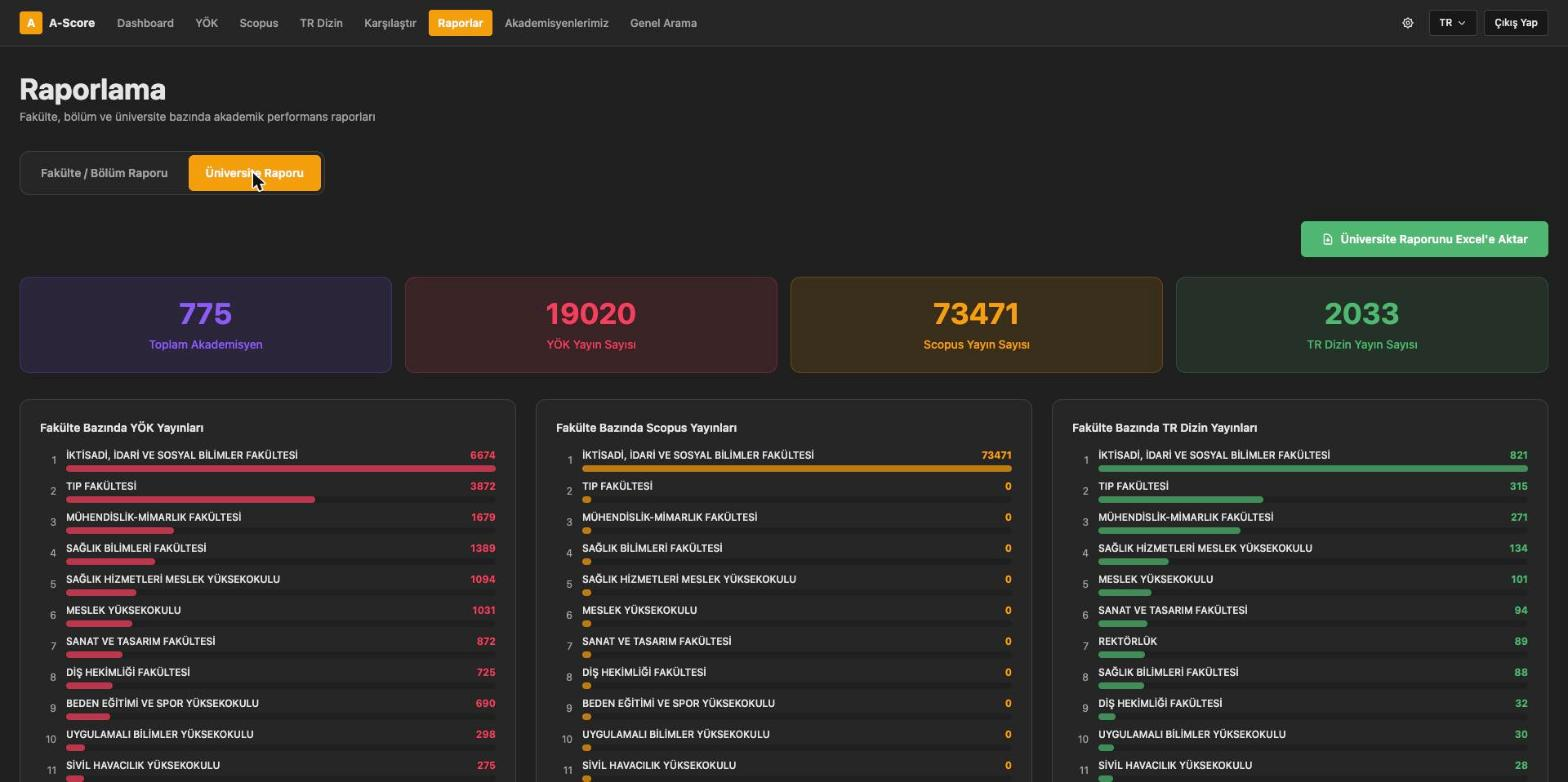Viewport: 1568px width, 782px height.
Task: Click SİVİL HAVACILIK YÜKSEKOKULU in TR Dizin list
Action: [x=1175, y=765]
